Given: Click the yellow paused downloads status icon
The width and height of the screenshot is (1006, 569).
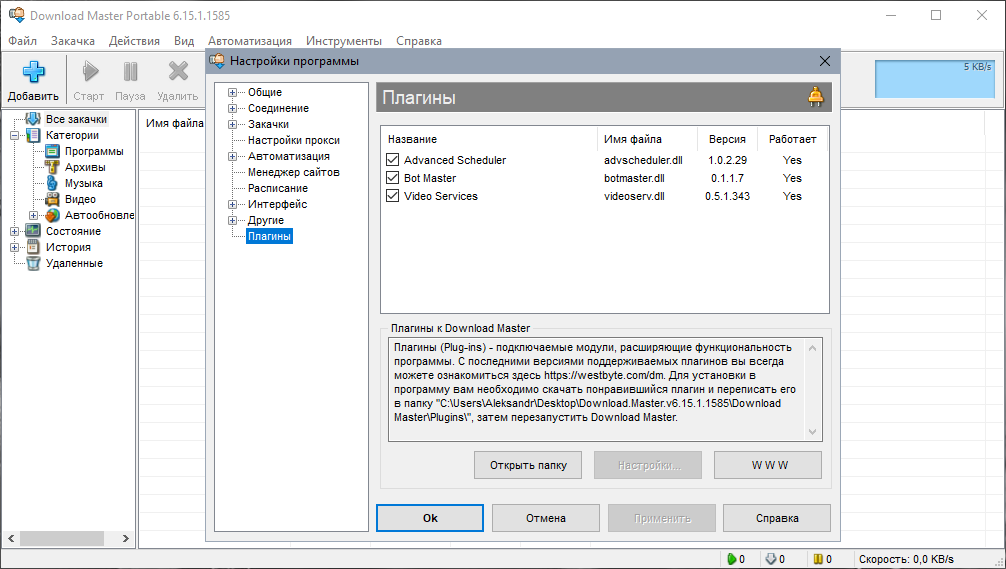Looking at the screenshot, I should tap(818, 559).
